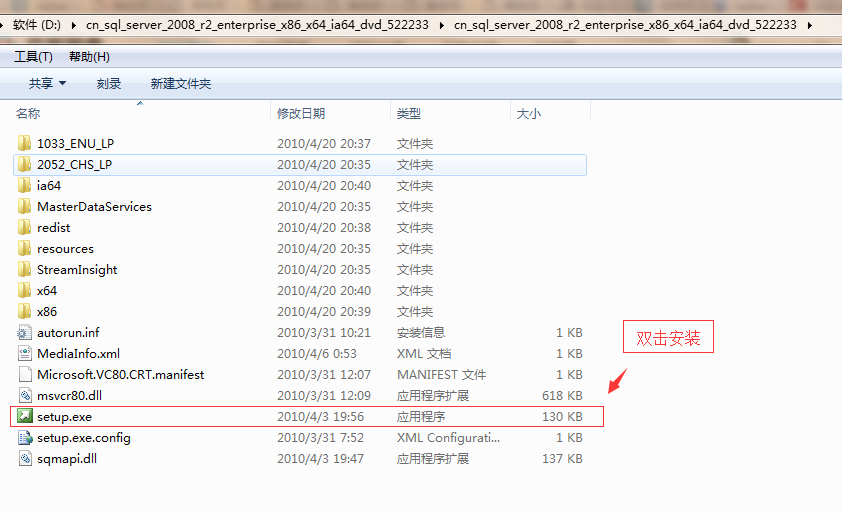Select the file name sqmapi.dll

[67, 459]
